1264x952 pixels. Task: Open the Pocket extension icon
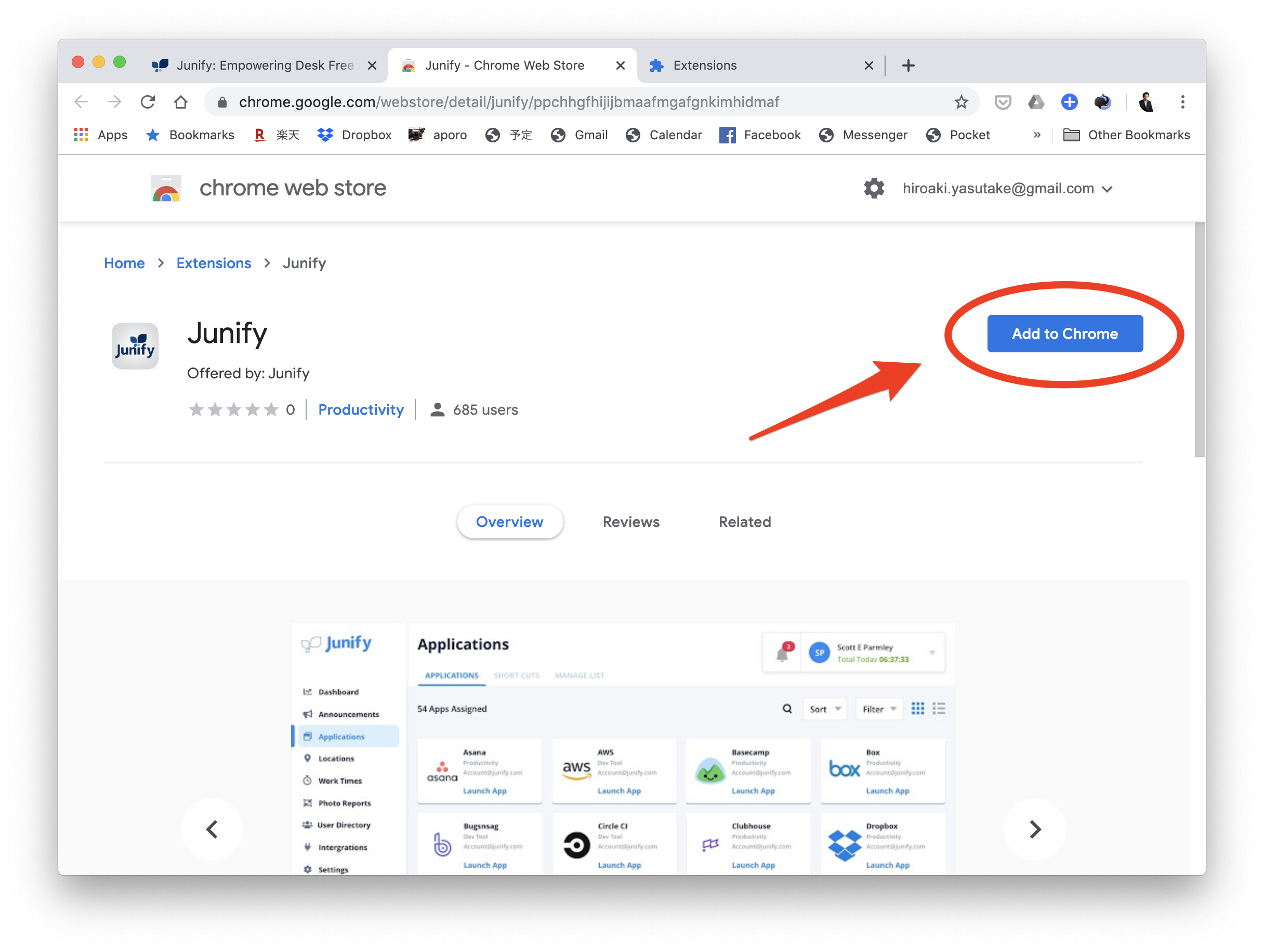1002,102
